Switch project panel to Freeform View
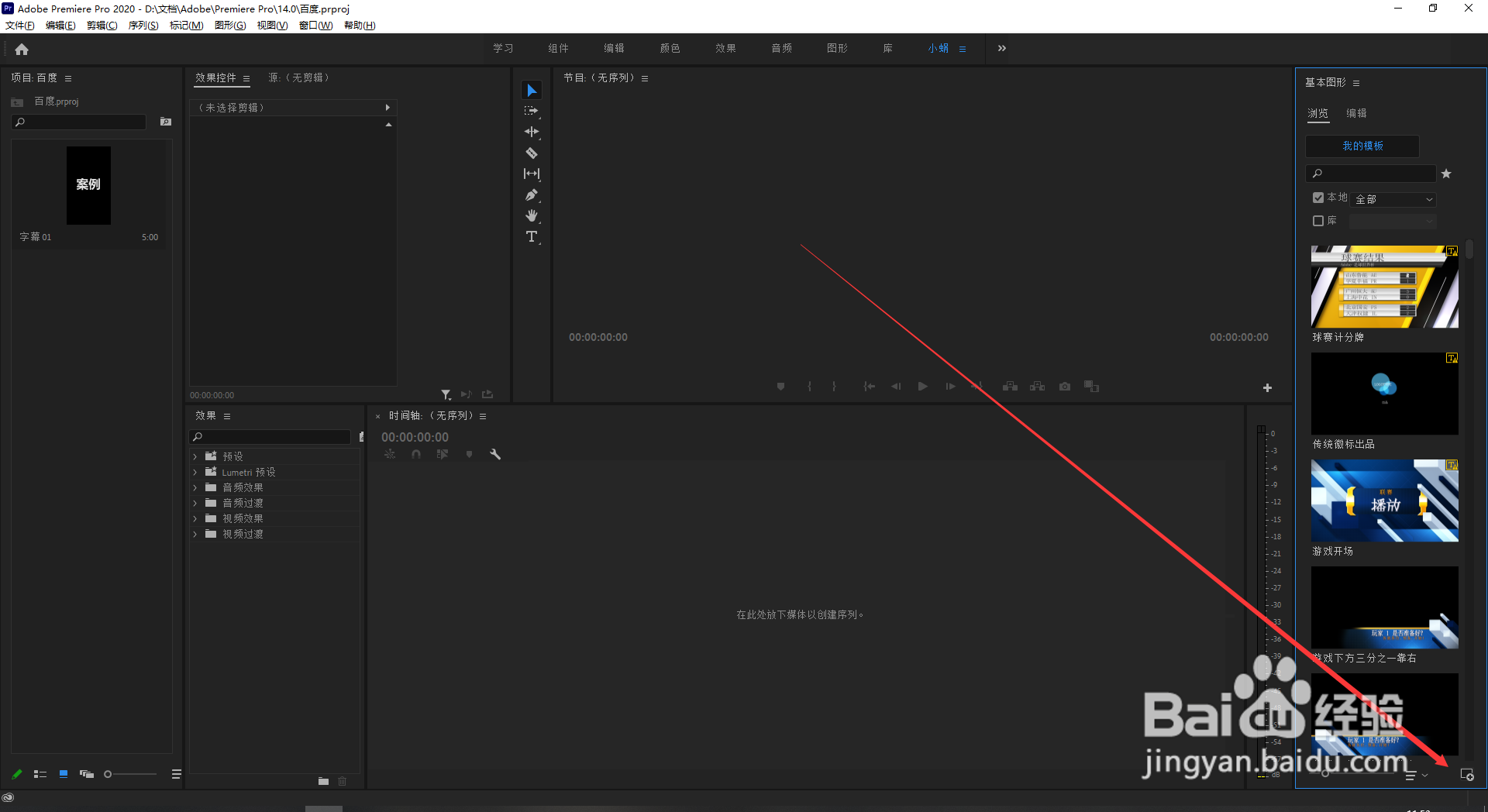 [x=87, y=774]
